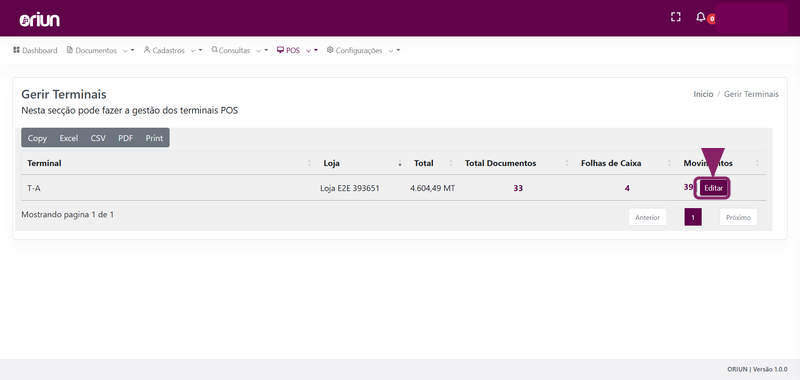Follow the Inicio breadcrumb link
Image resolution: width=800 pixels, height=380 pixels.
(x=703, y=94)
